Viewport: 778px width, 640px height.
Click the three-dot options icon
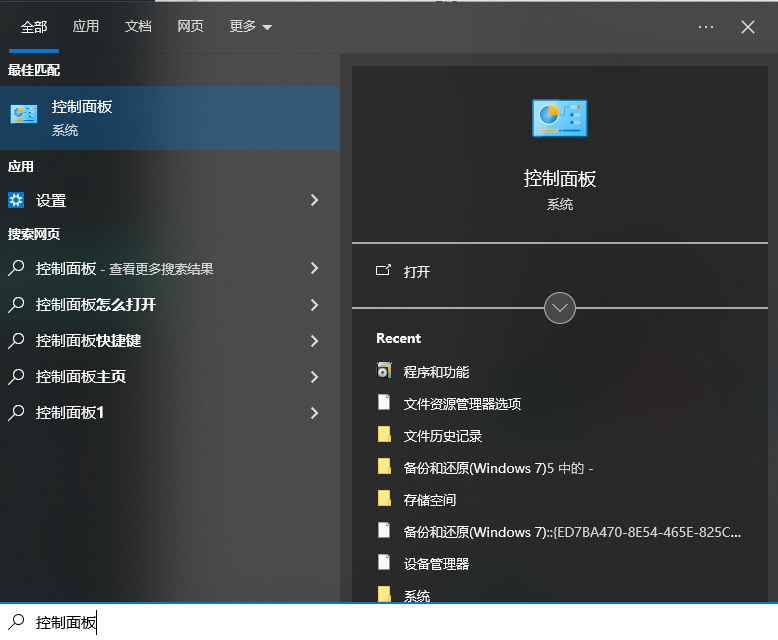(706, 27)
